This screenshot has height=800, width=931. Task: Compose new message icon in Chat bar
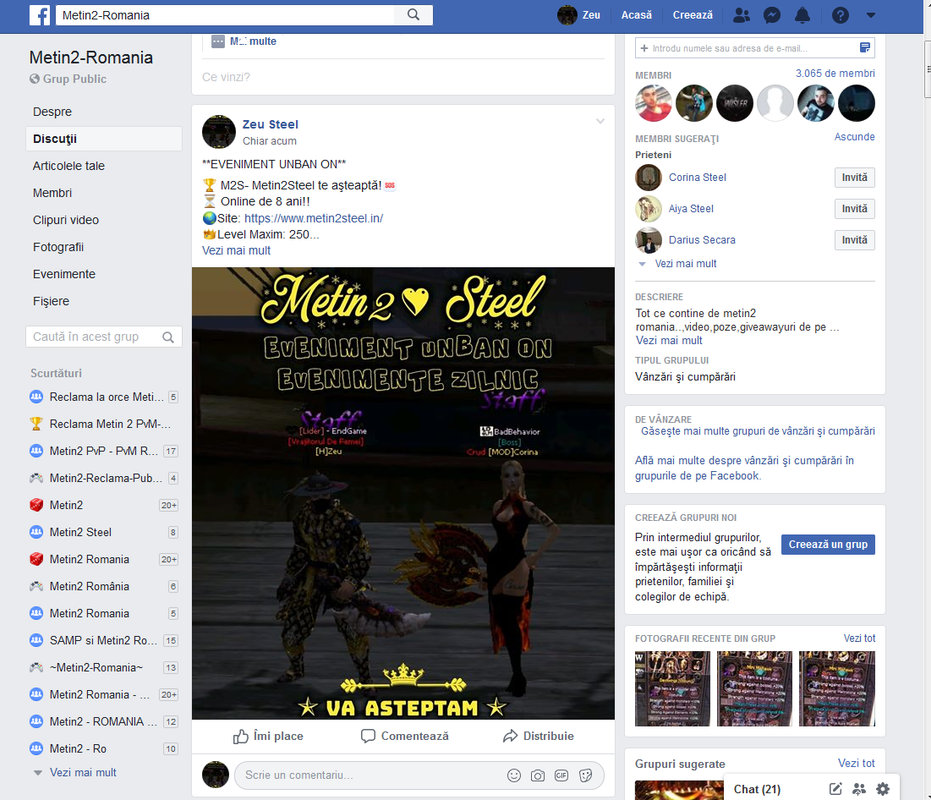coord(835,789)
